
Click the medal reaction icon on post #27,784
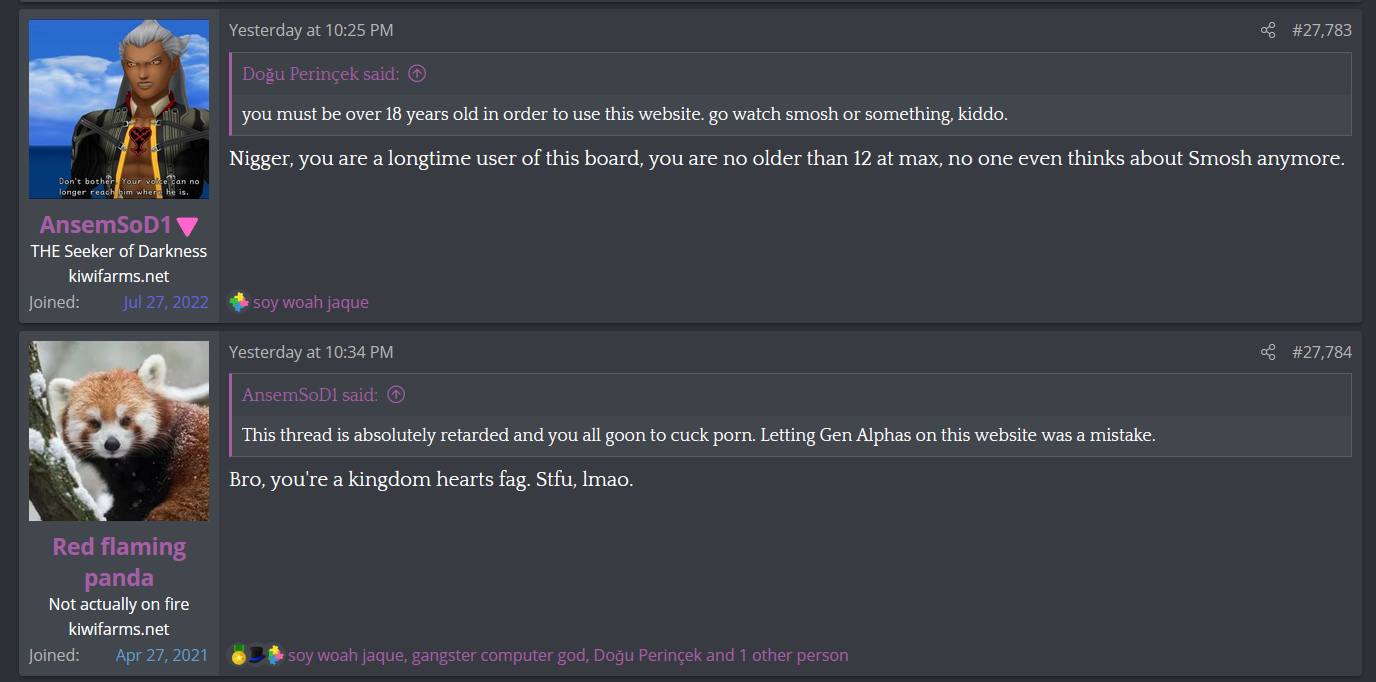[238, 655]
